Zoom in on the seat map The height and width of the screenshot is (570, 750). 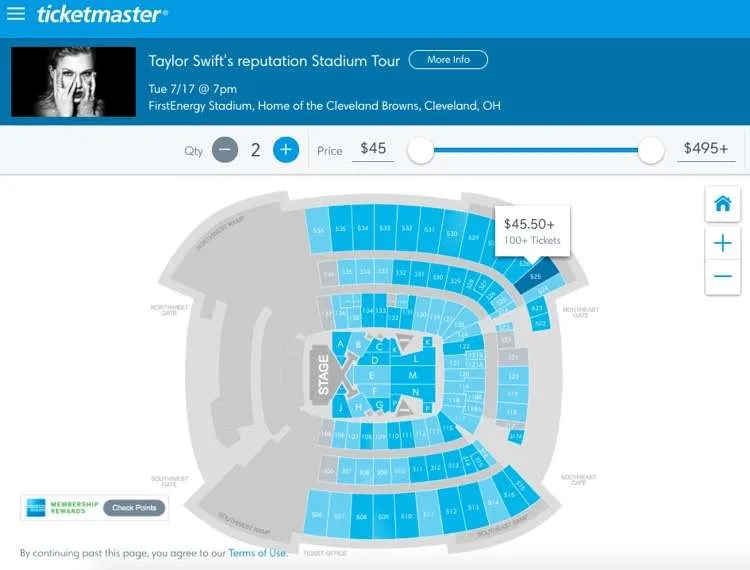click(722, 243)
